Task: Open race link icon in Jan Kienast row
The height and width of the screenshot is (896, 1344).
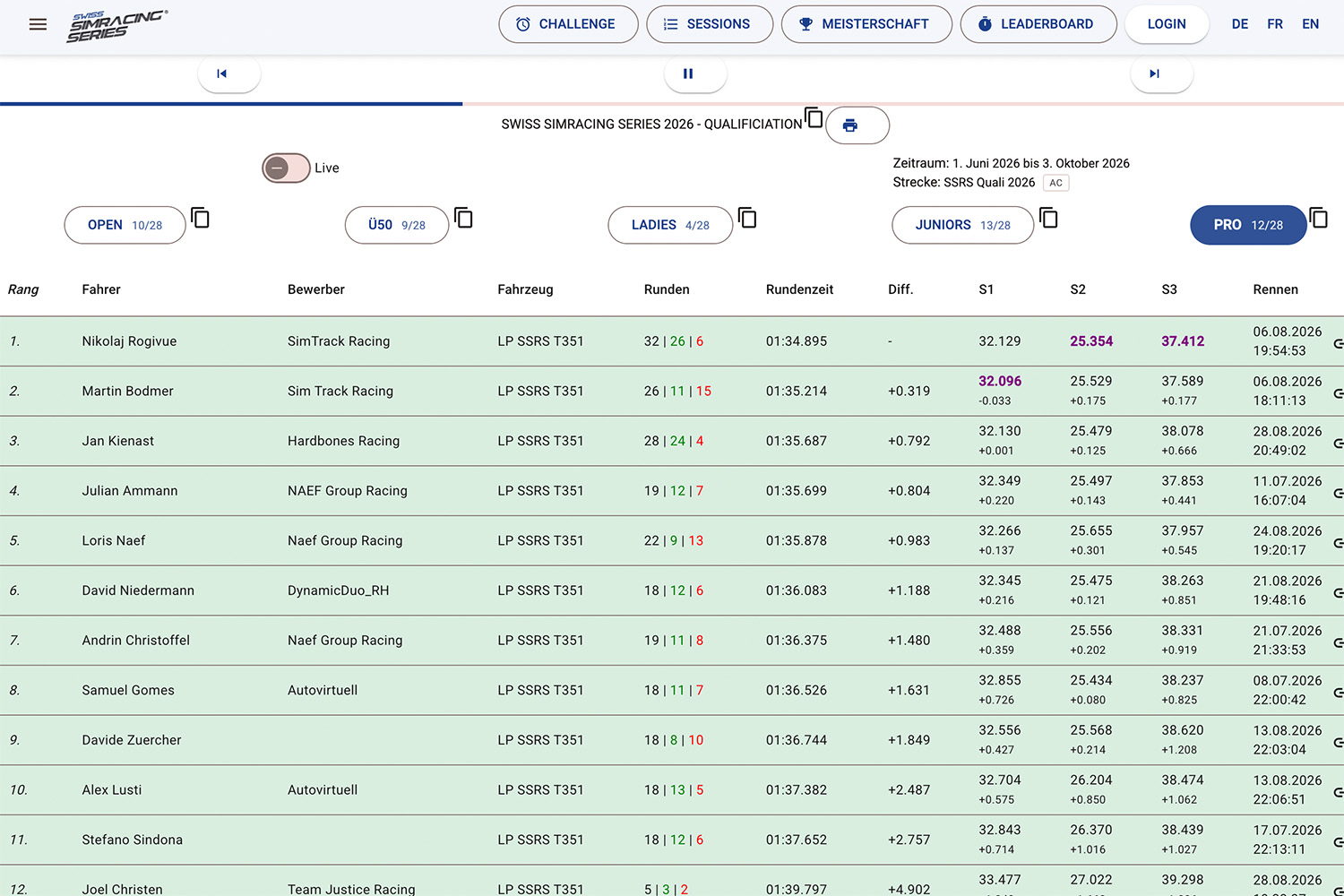Action: 1338,444
